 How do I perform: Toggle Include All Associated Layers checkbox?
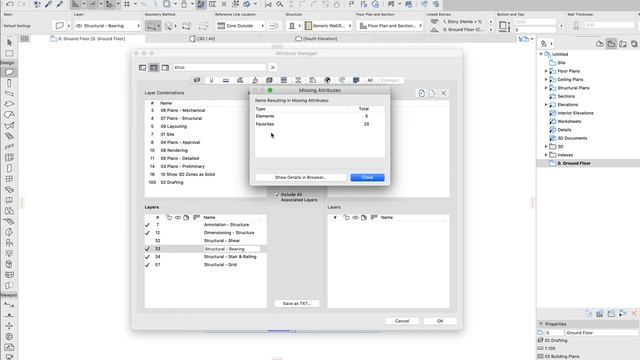pyautogui.click(x=277, y=195)
